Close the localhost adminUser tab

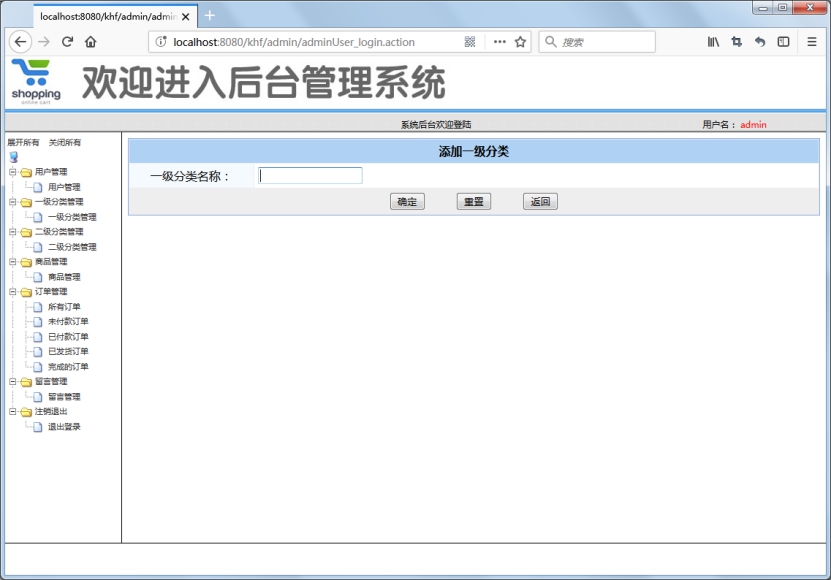click(x=185, y=17)
